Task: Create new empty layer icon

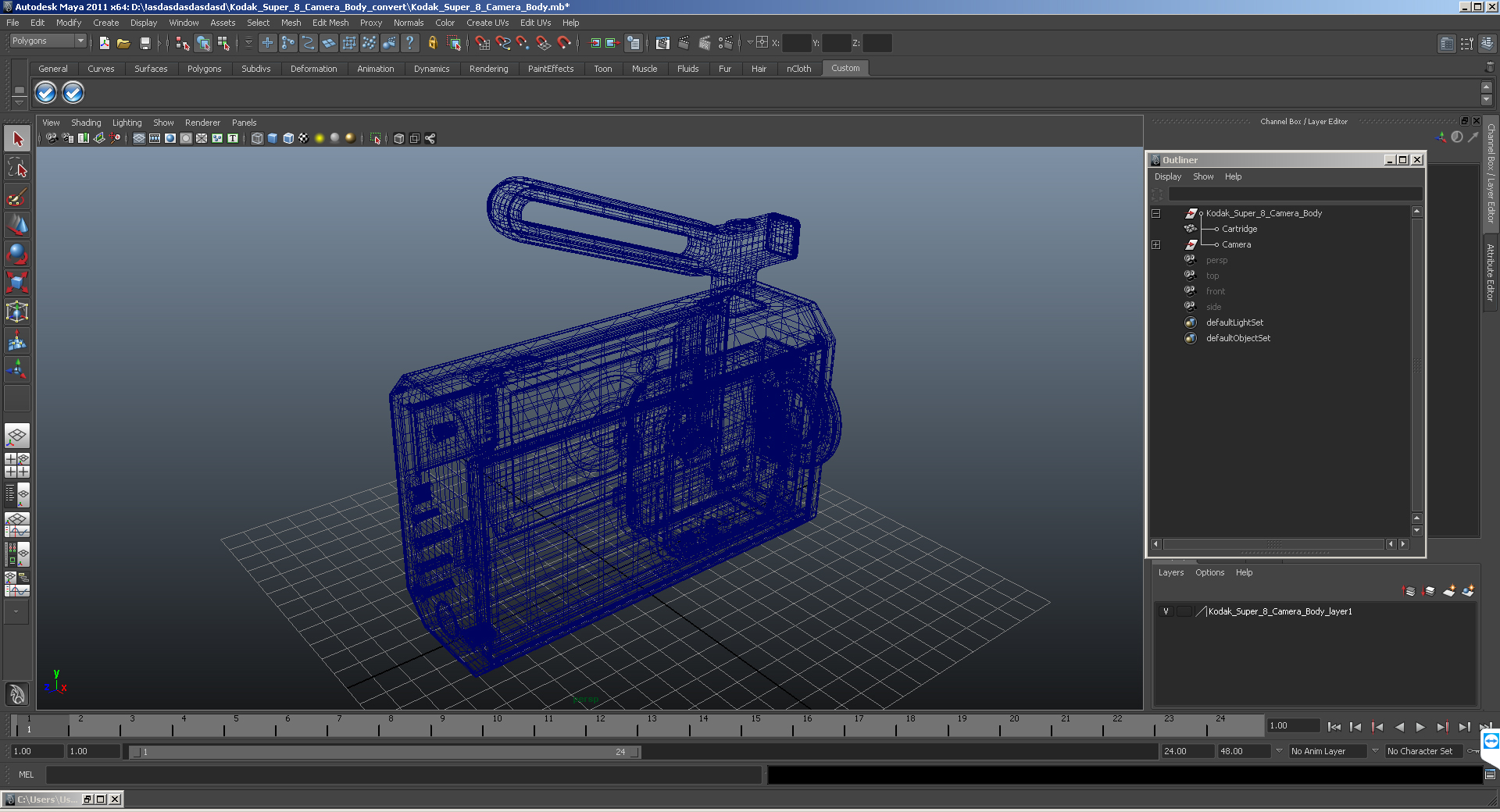Action: (1448, 591)
